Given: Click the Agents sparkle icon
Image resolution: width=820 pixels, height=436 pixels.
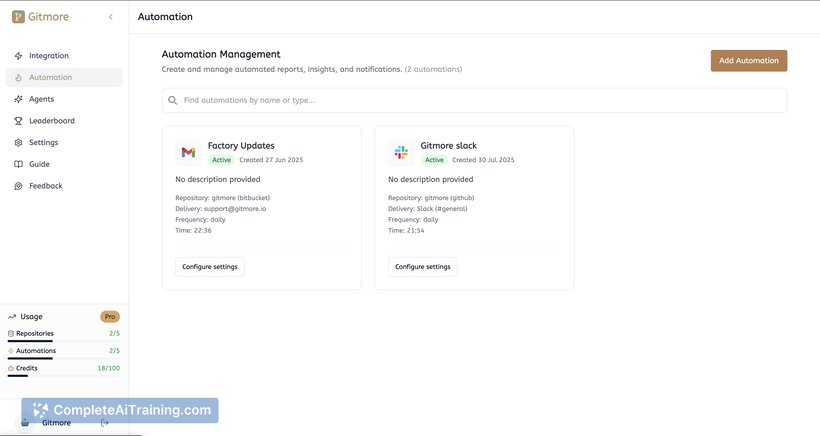Looking at the screenshot, I should point(18,99).
